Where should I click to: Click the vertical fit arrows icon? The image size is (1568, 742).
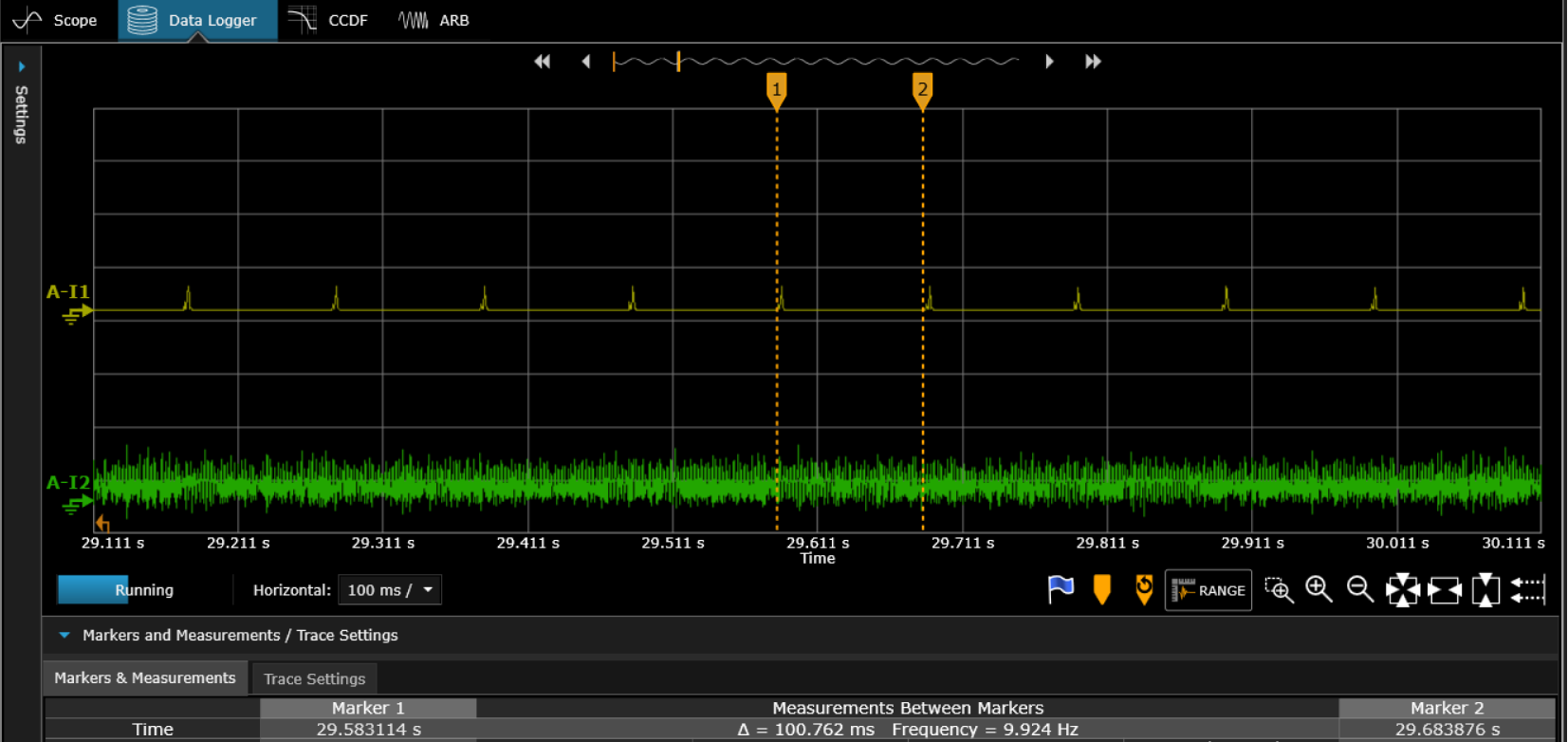point(1485,590)
